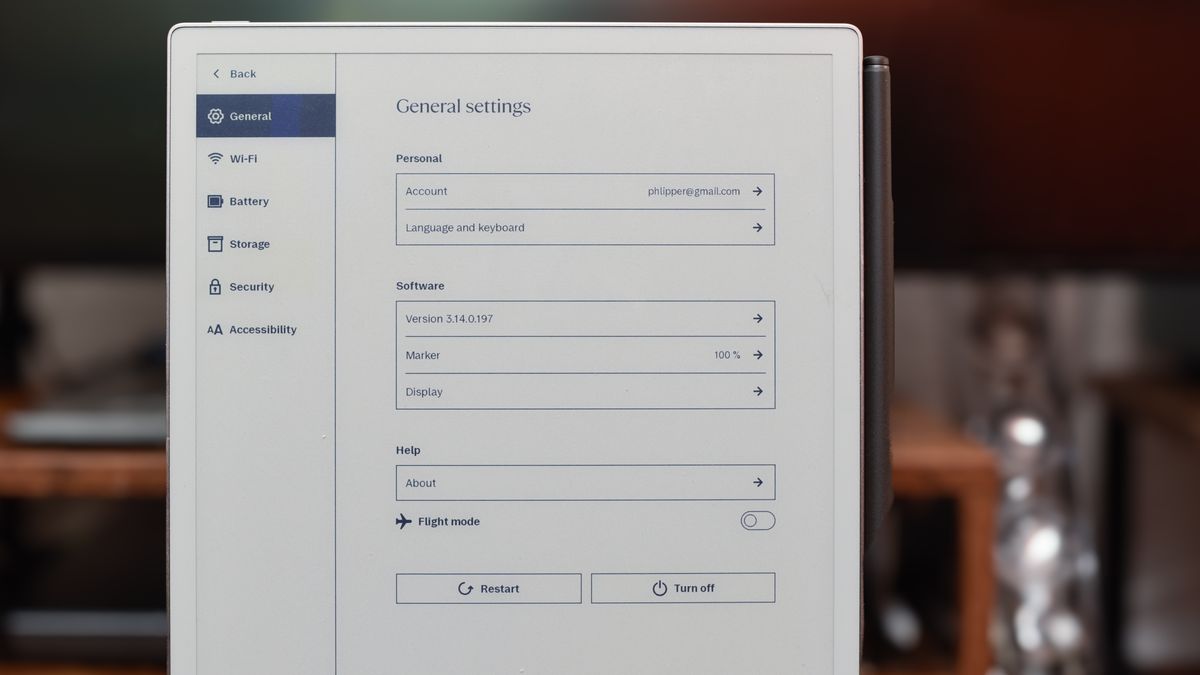Select the Security padlock icon
This screenshot has width=1200, height=675.
(215, 287)
